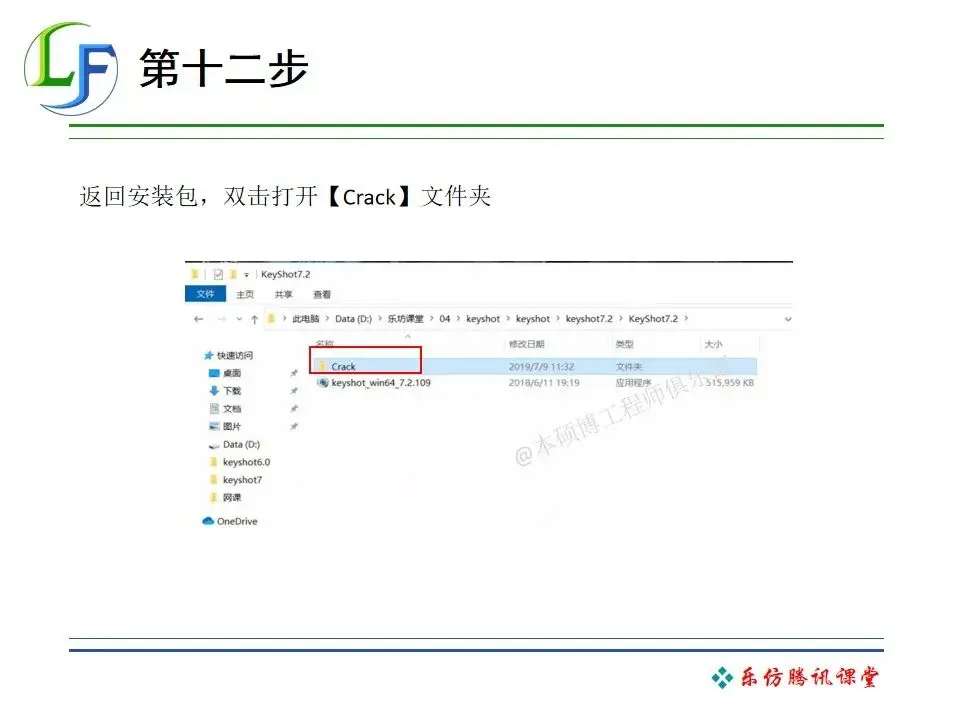Click the OneDrive cloud icon

tap(208, 521)
